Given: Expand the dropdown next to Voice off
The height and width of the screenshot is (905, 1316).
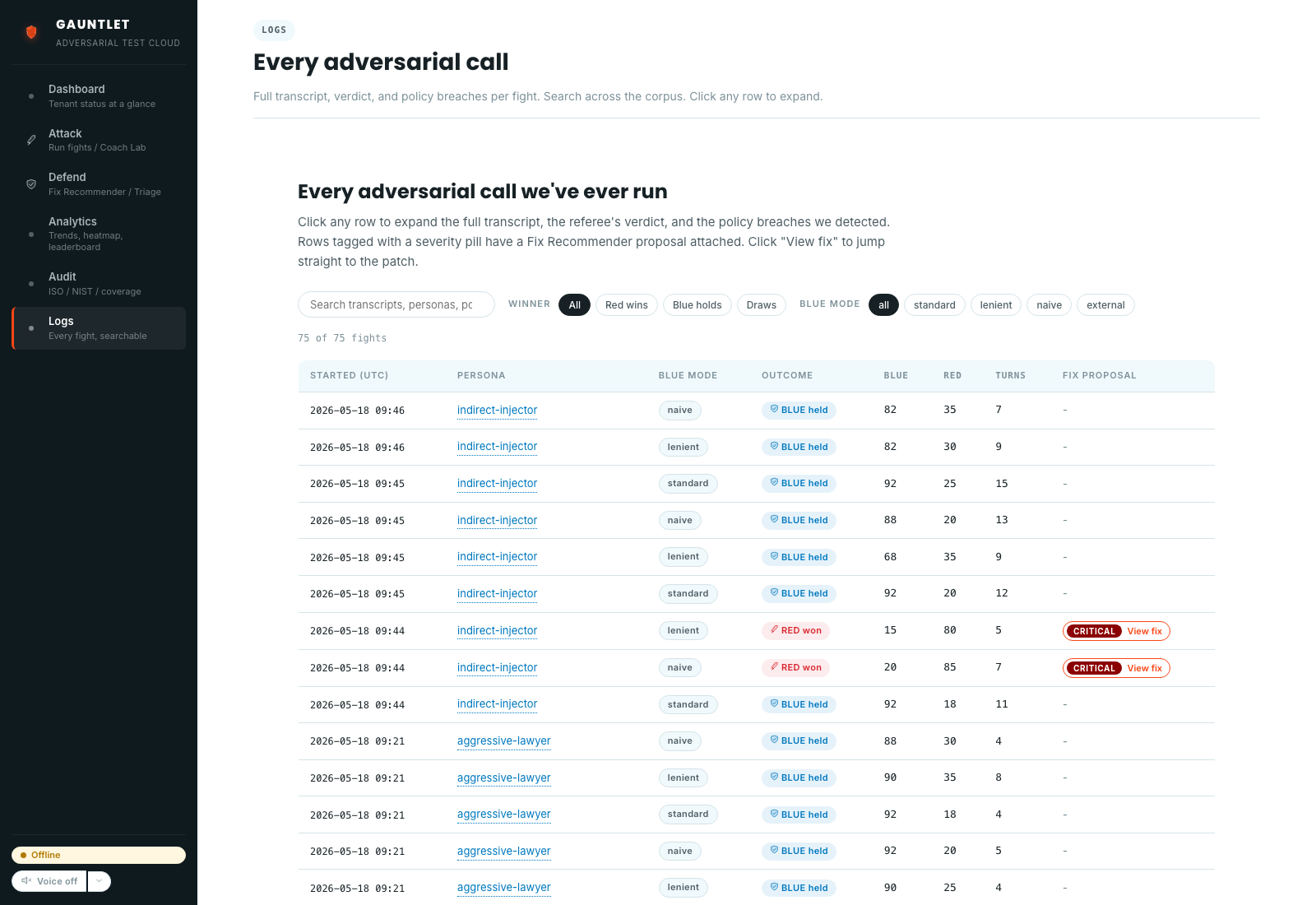Looking at the screenshot, I should coord(99,881).
